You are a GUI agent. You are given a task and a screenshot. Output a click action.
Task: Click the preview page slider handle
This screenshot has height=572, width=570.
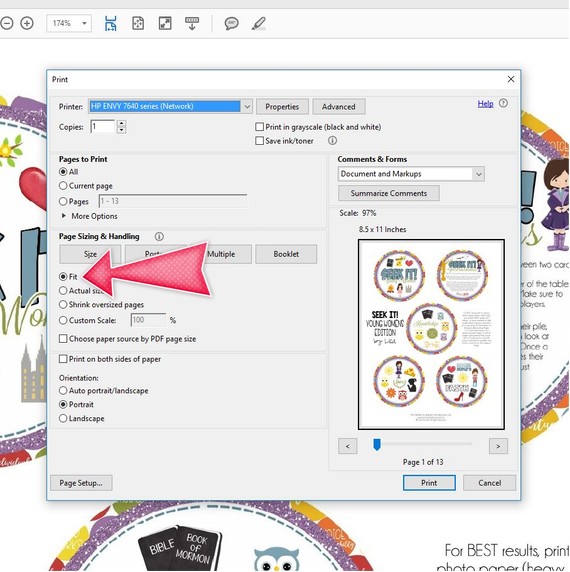click(x=377, y=445)
